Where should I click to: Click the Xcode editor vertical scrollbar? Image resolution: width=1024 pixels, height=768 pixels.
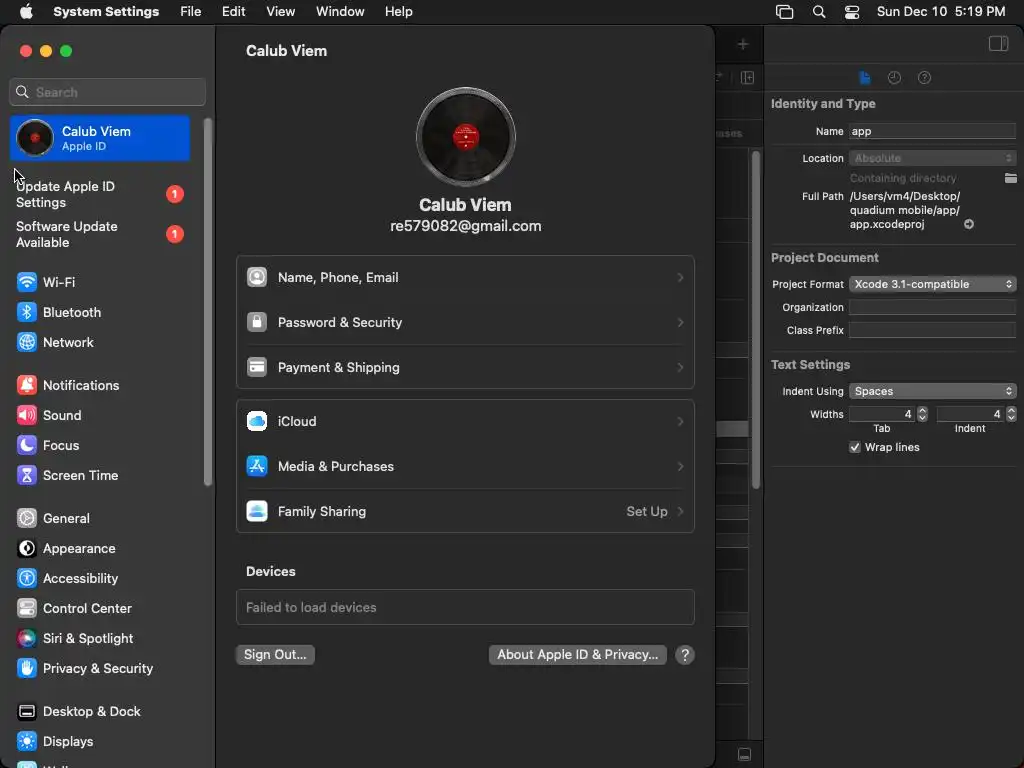[x=756, y=319]
